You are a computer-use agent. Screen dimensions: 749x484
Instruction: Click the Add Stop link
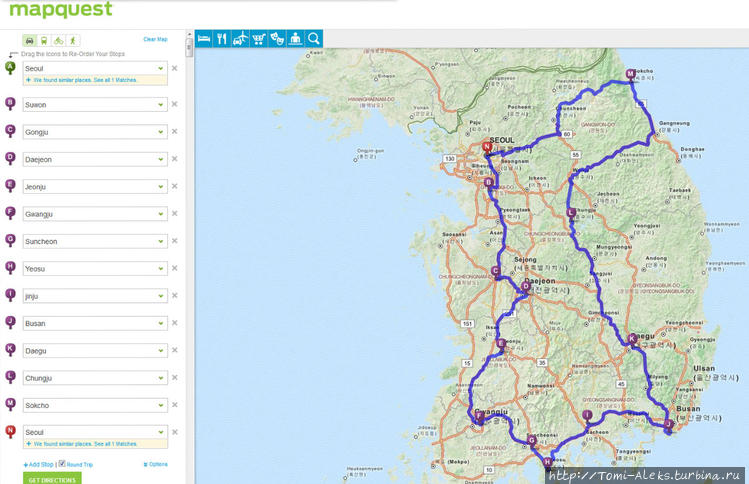coord(39,465)
